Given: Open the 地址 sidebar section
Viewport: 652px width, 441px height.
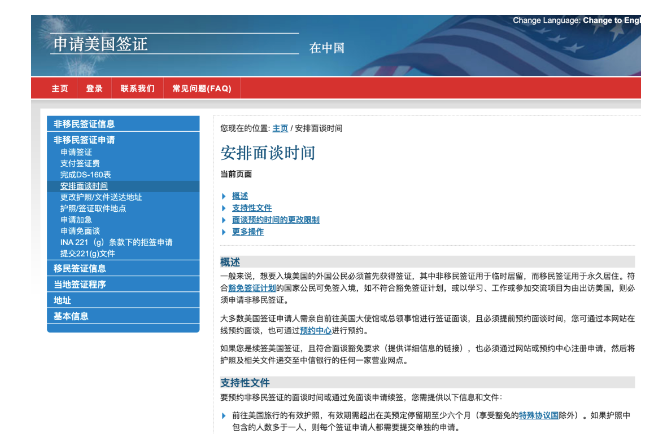Looking at the screenshot, I should pos(63,300).
